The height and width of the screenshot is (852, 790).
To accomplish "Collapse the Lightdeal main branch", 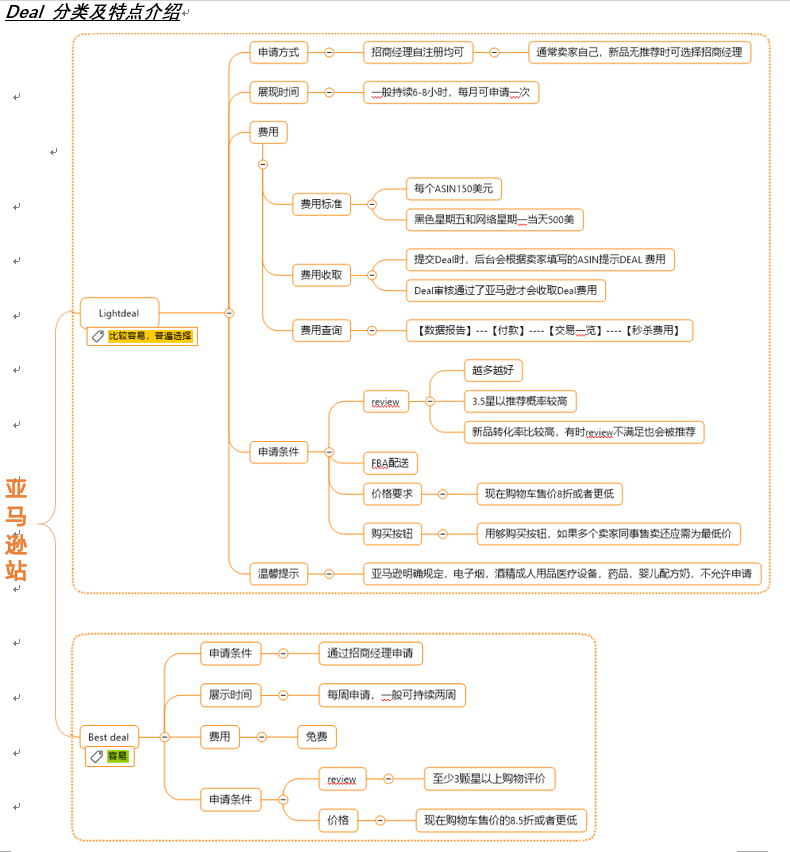I will 229,313.
